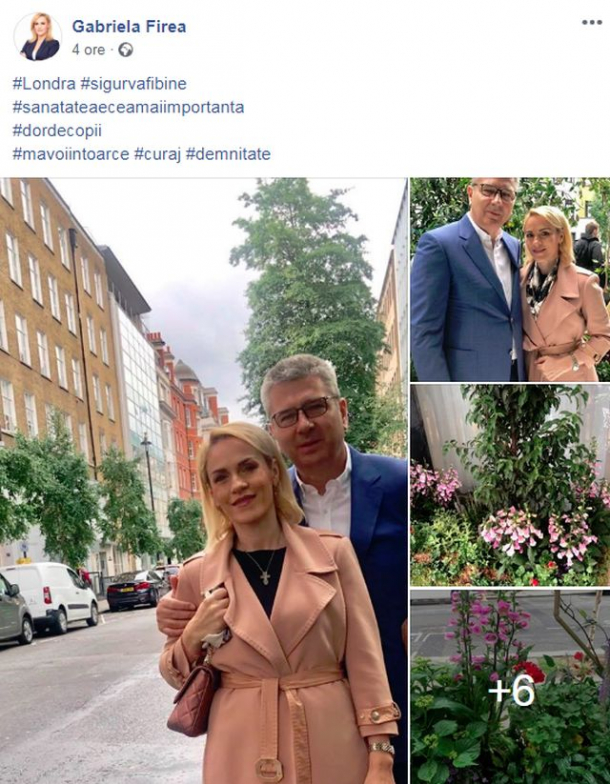
Task: Open the #dordecopii hashtag
Action: (x=57, y=130)
